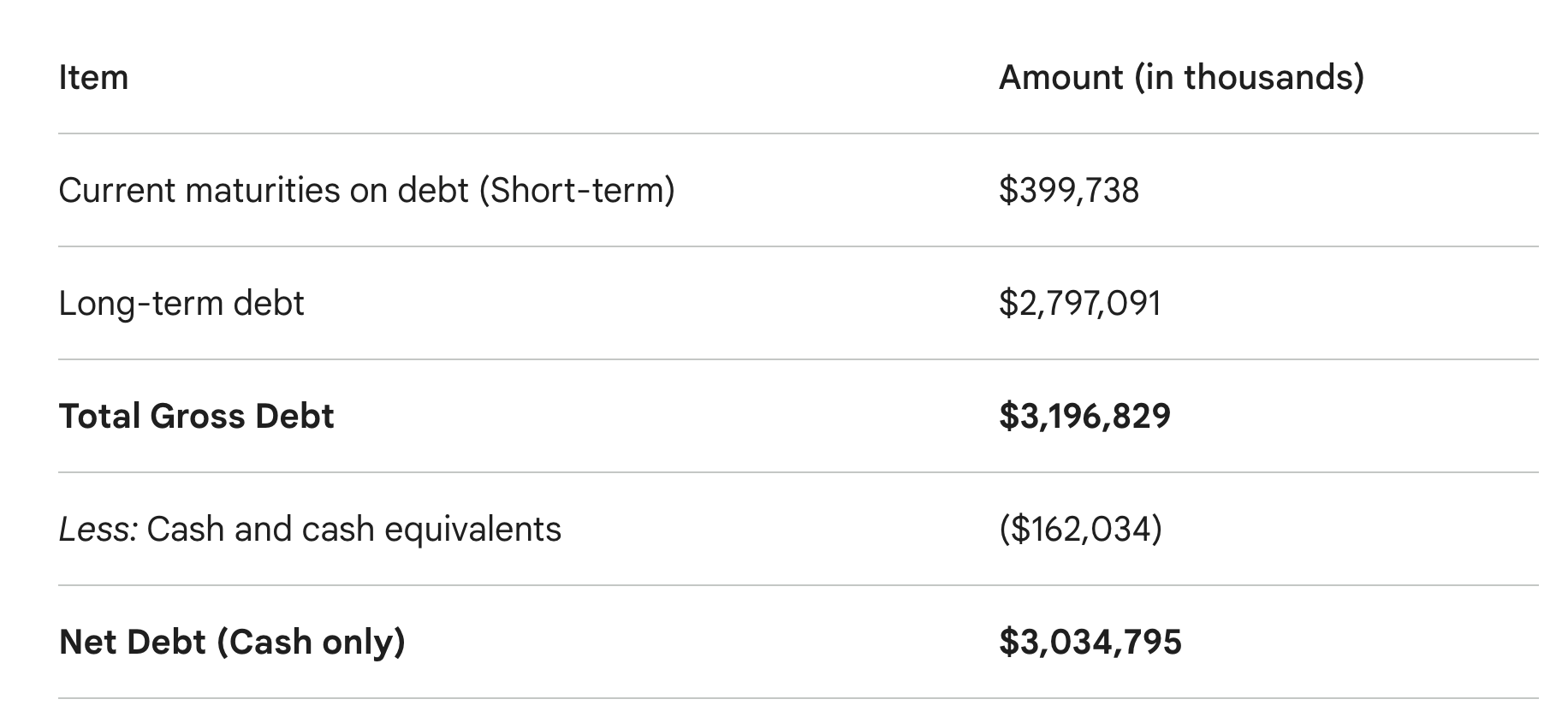The height and width of the screenshot is (717, 1568).
Task: Click the (Cash only) text in the bottom row
Action: pyautogui.click(x=311, y=642)
